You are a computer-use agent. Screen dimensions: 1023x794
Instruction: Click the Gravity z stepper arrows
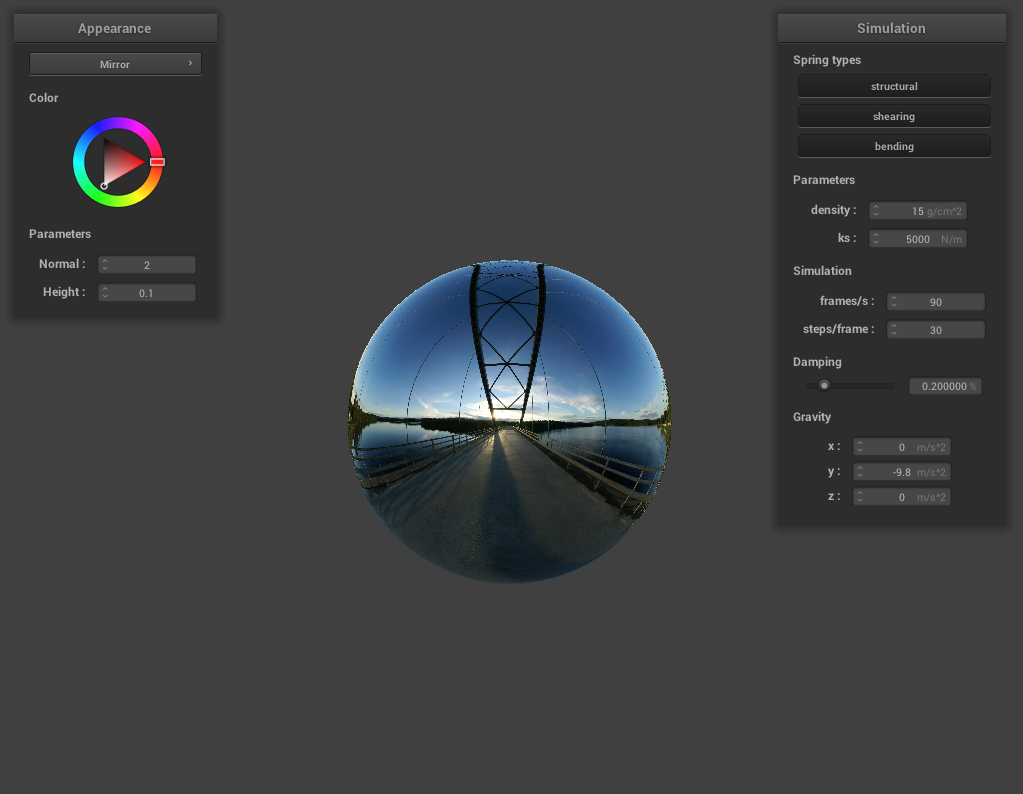[861, 496]
